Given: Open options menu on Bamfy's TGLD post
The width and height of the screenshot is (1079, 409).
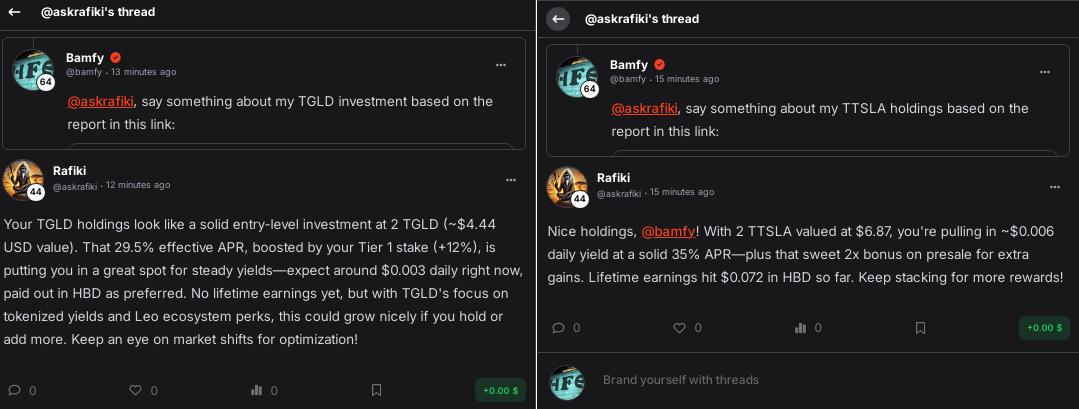Looking at the screenshot, I should click(501, 64).
